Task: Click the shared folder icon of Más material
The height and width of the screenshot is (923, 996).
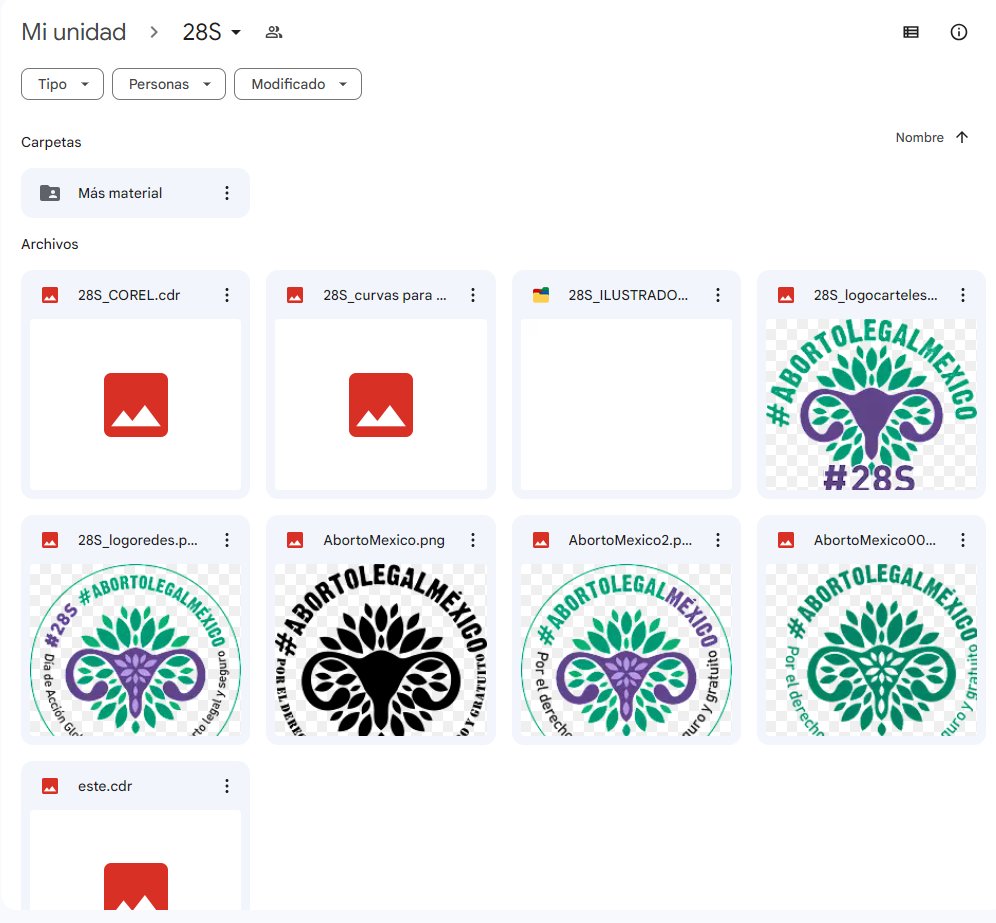Action: click(50, 193)
